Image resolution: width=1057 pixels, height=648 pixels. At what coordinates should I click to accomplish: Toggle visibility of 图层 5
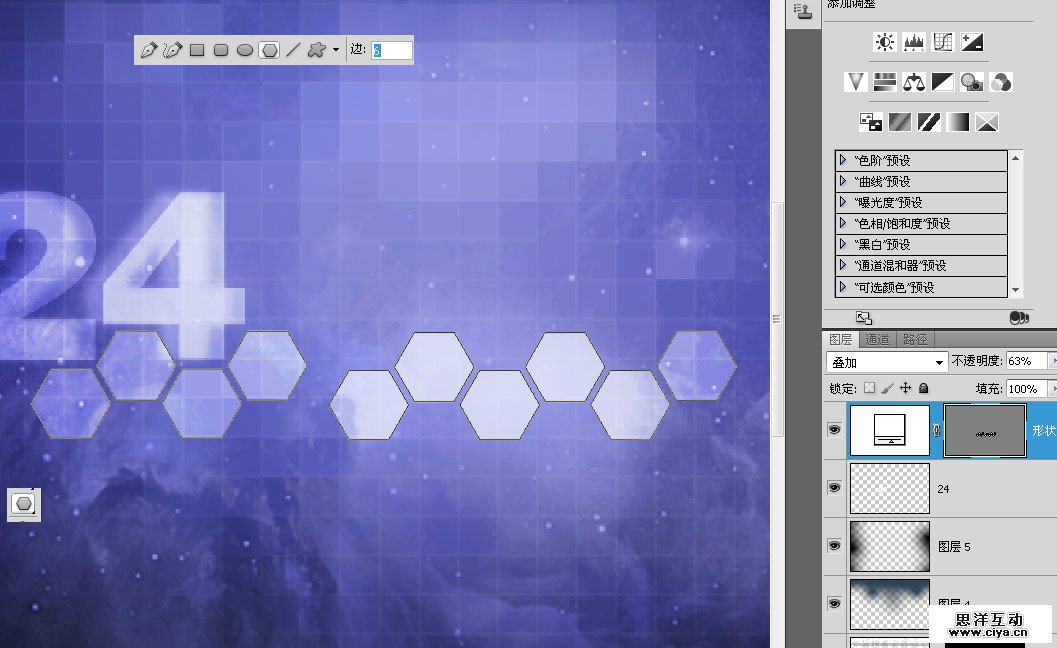(x=834, y=545)
